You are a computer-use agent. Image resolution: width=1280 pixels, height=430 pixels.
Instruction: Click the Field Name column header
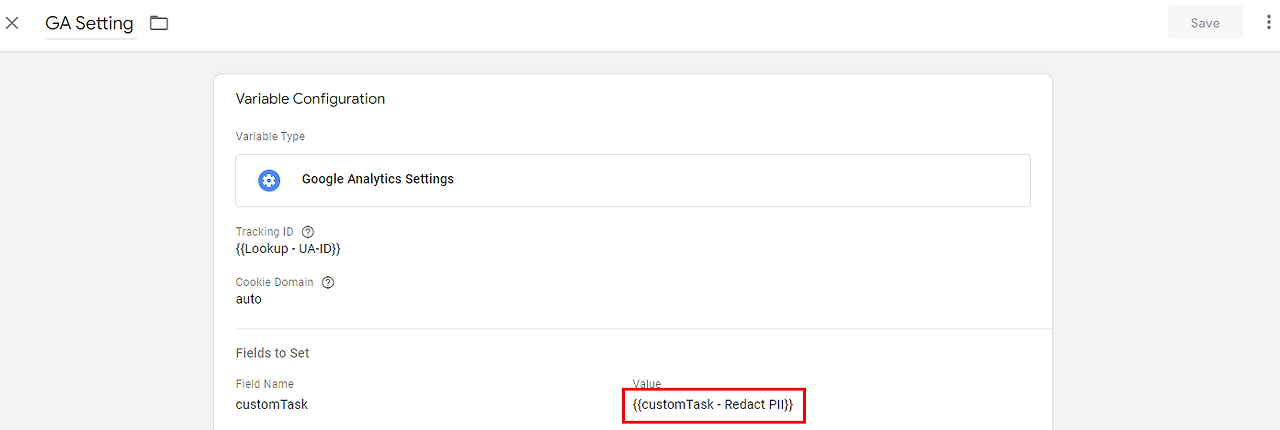[265, 384]
